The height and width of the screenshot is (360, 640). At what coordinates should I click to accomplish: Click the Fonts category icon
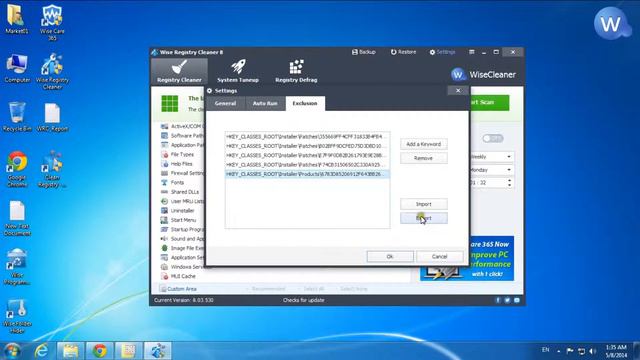point(164,182)
